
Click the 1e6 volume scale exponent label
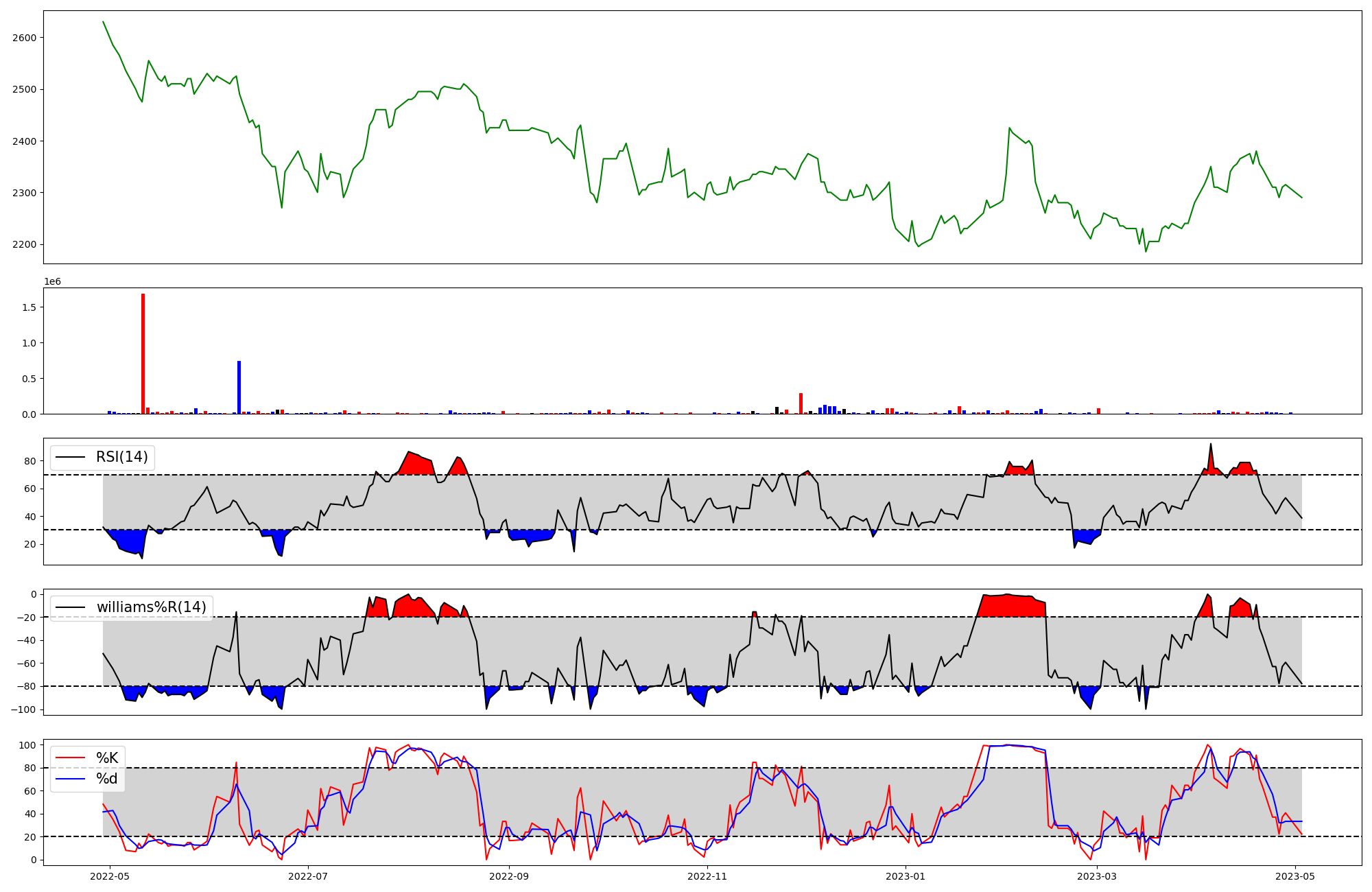click(x=53, y=282)
